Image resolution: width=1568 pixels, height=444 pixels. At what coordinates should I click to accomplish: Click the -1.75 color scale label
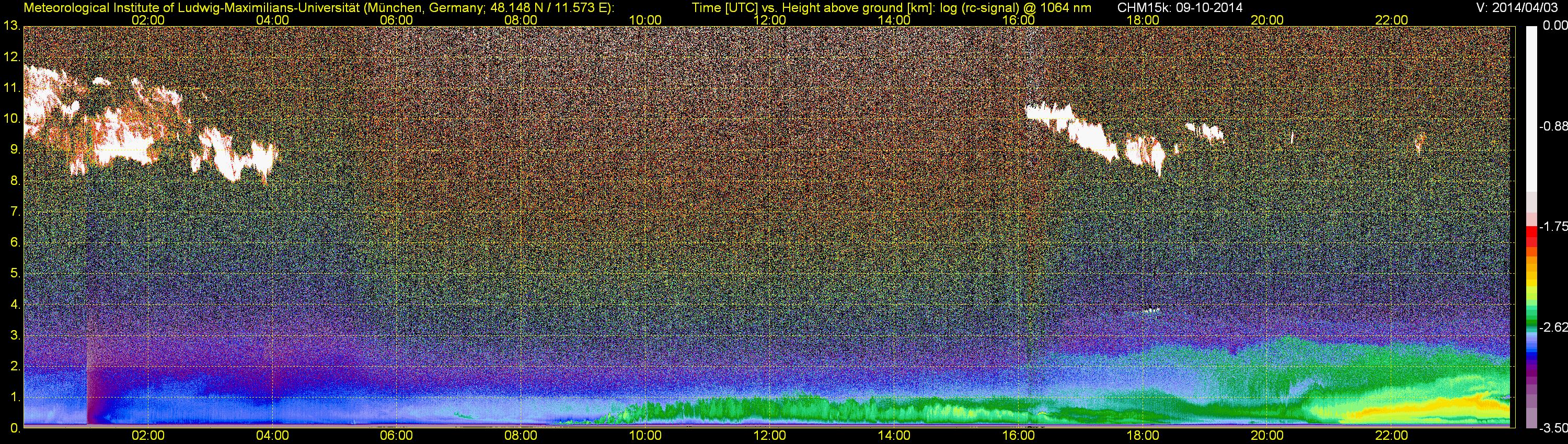(x=1552, y=227)
